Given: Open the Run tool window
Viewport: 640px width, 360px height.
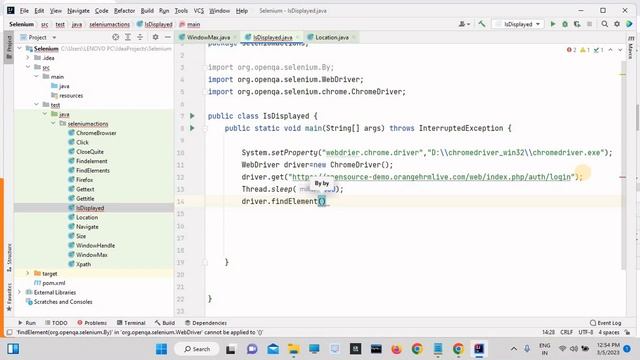Looking at the screenshot, I should click(x=27, y=323).
